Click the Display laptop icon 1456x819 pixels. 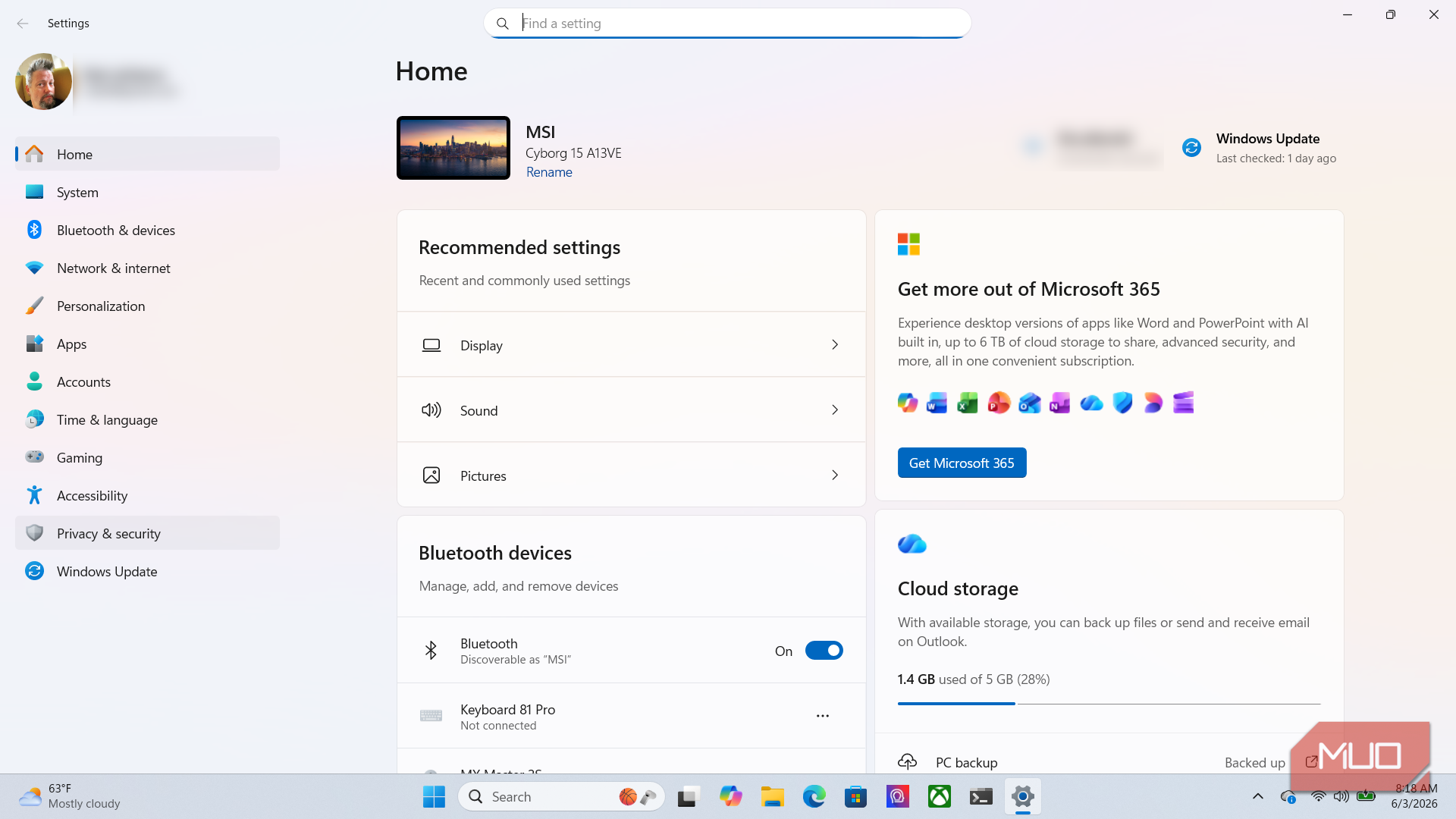431,345
